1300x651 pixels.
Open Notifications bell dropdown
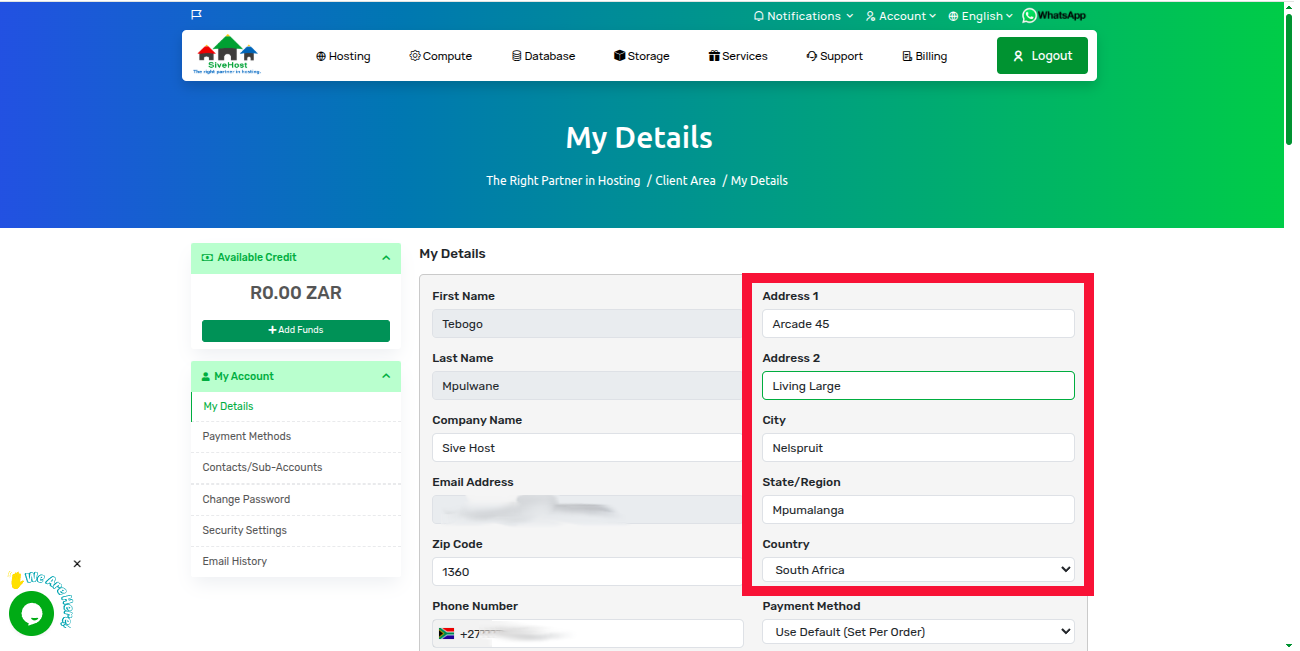[x=803, y=16]
